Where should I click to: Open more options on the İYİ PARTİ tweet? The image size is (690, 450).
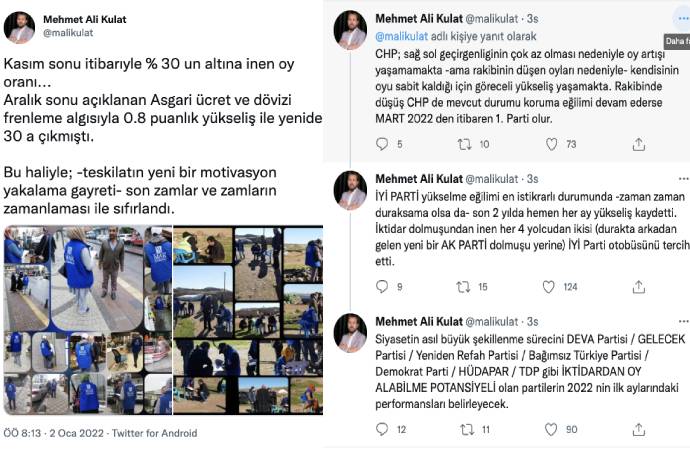pos(684,179)
